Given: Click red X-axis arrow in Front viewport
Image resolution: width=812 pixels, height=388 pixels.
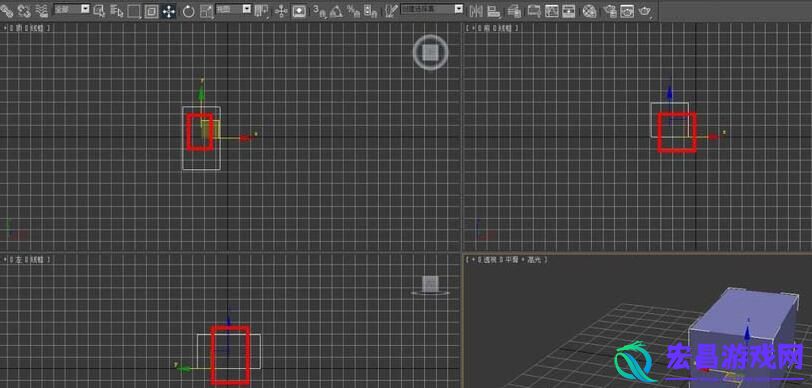Looking at the screenshot, I should tap(715, 137).
